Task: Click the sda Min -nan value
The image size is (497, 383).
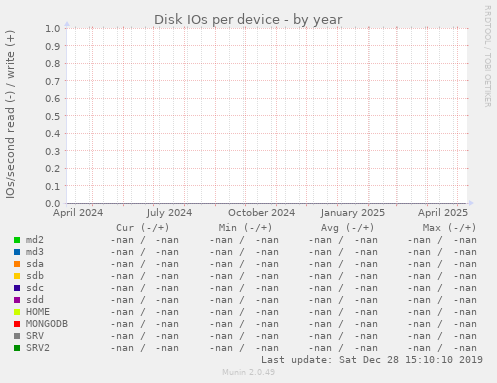Action: [x=244, y=264]
